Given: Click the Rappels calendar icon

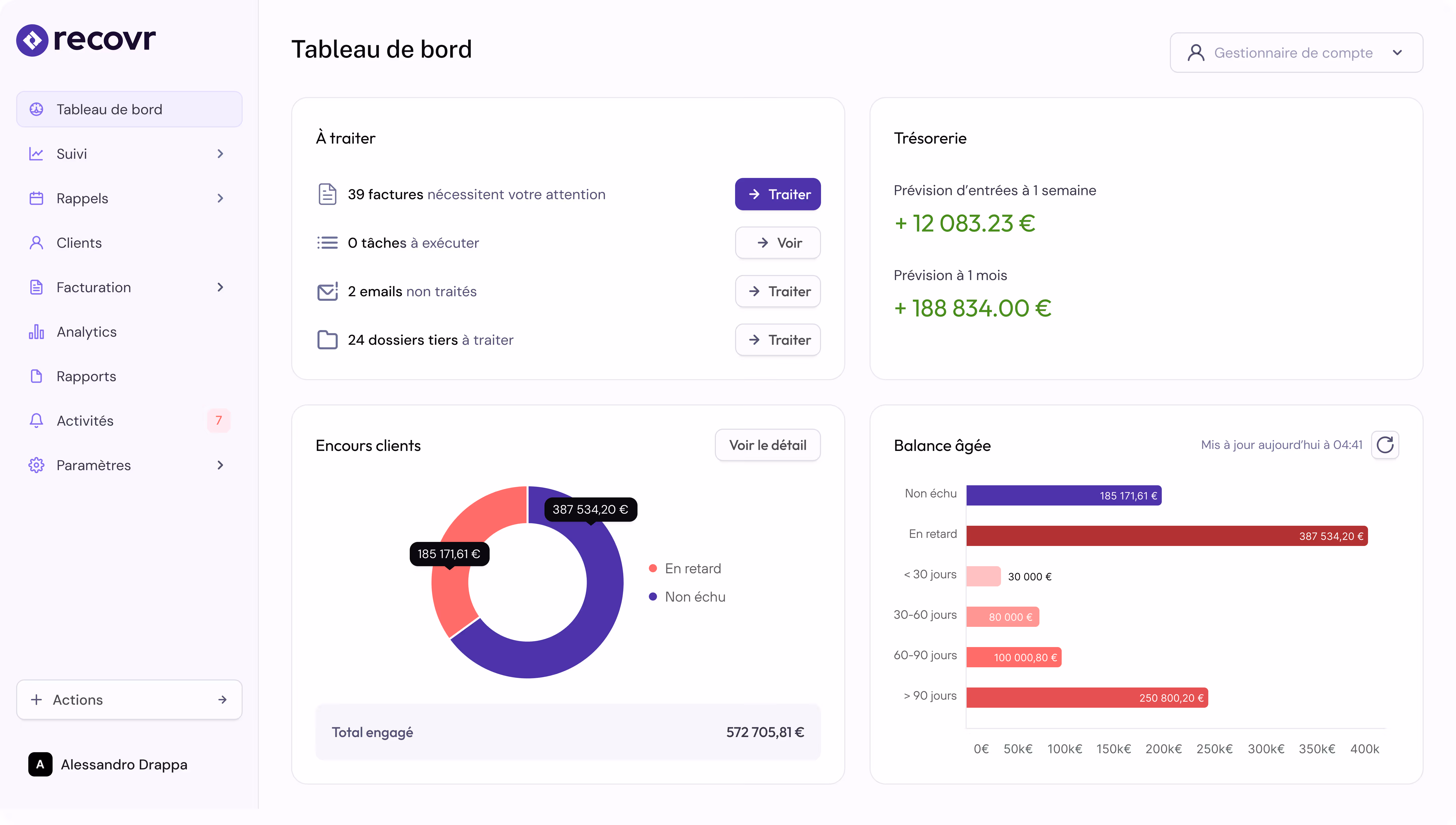Looking at the screenshot, I should 36,198.
